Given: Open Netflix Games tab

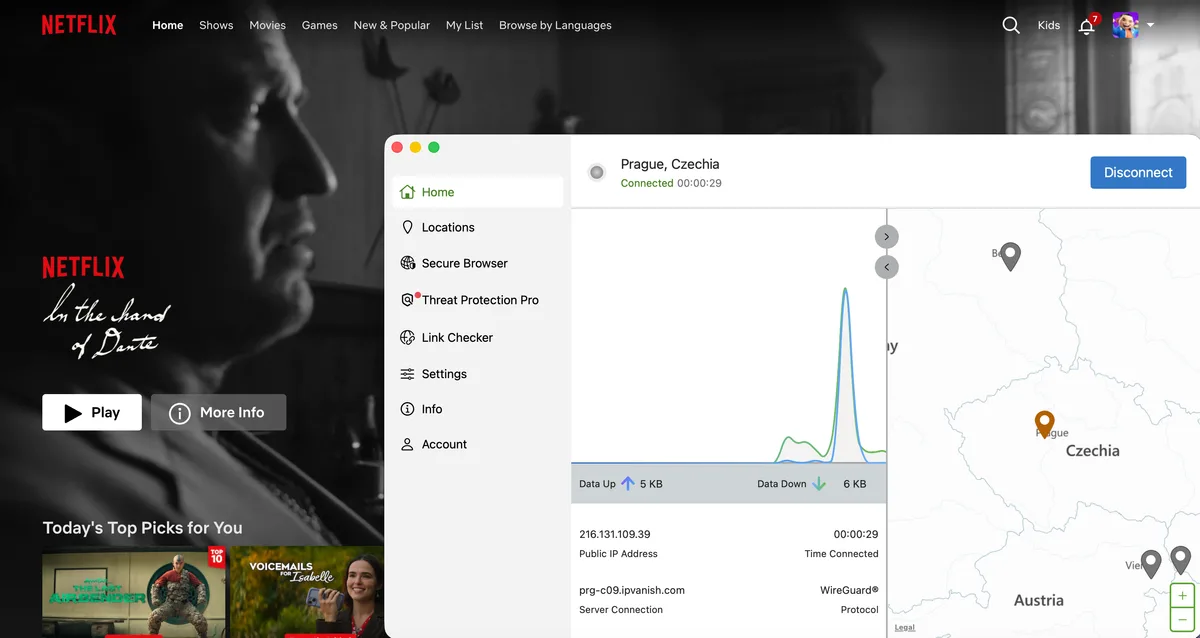Looking at the screenshot, I should tap(320, 25).
